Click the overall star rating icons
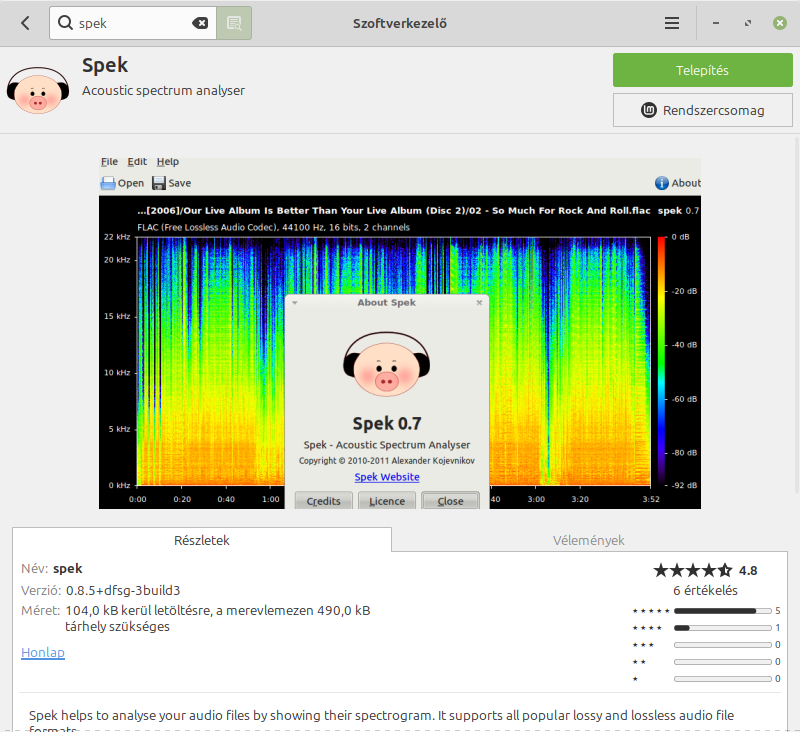The height and width of the screenshot is (732, 800). (x=692, y=570)
